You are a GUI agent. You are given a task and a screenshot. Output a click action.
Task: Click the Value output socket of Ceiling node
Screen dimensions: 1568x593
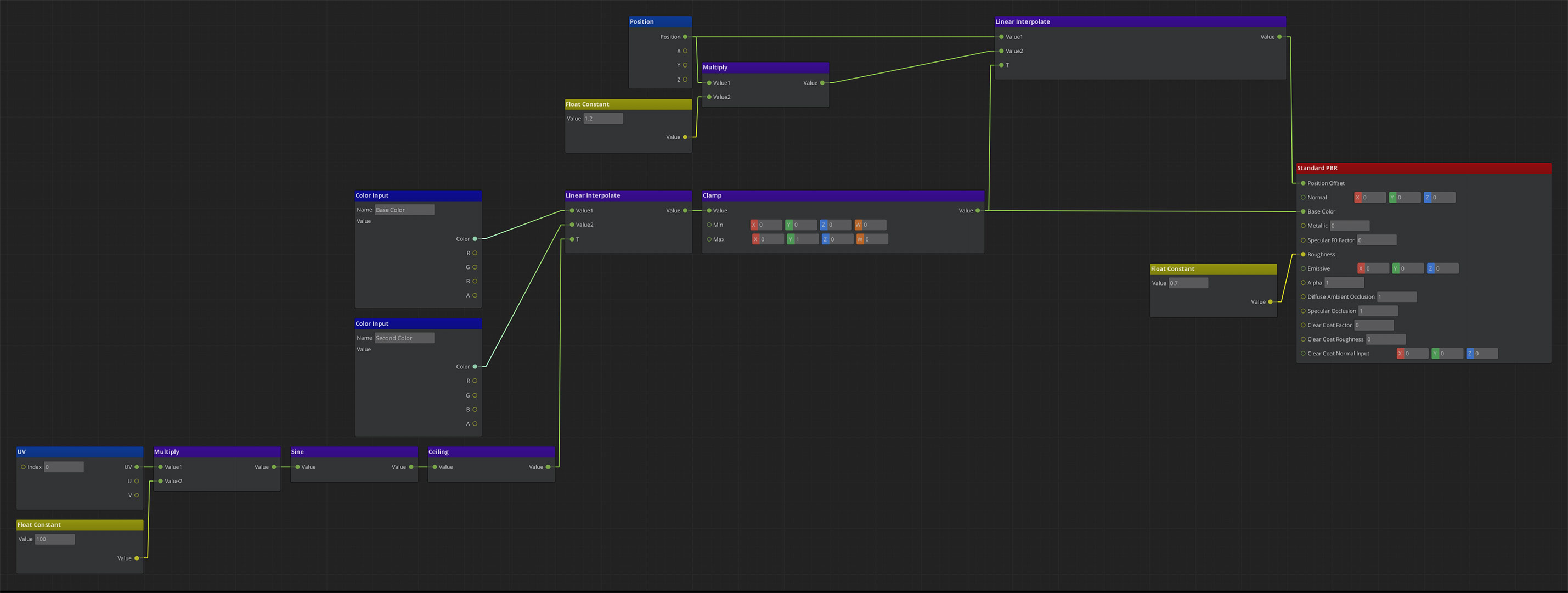coord(549,467)
